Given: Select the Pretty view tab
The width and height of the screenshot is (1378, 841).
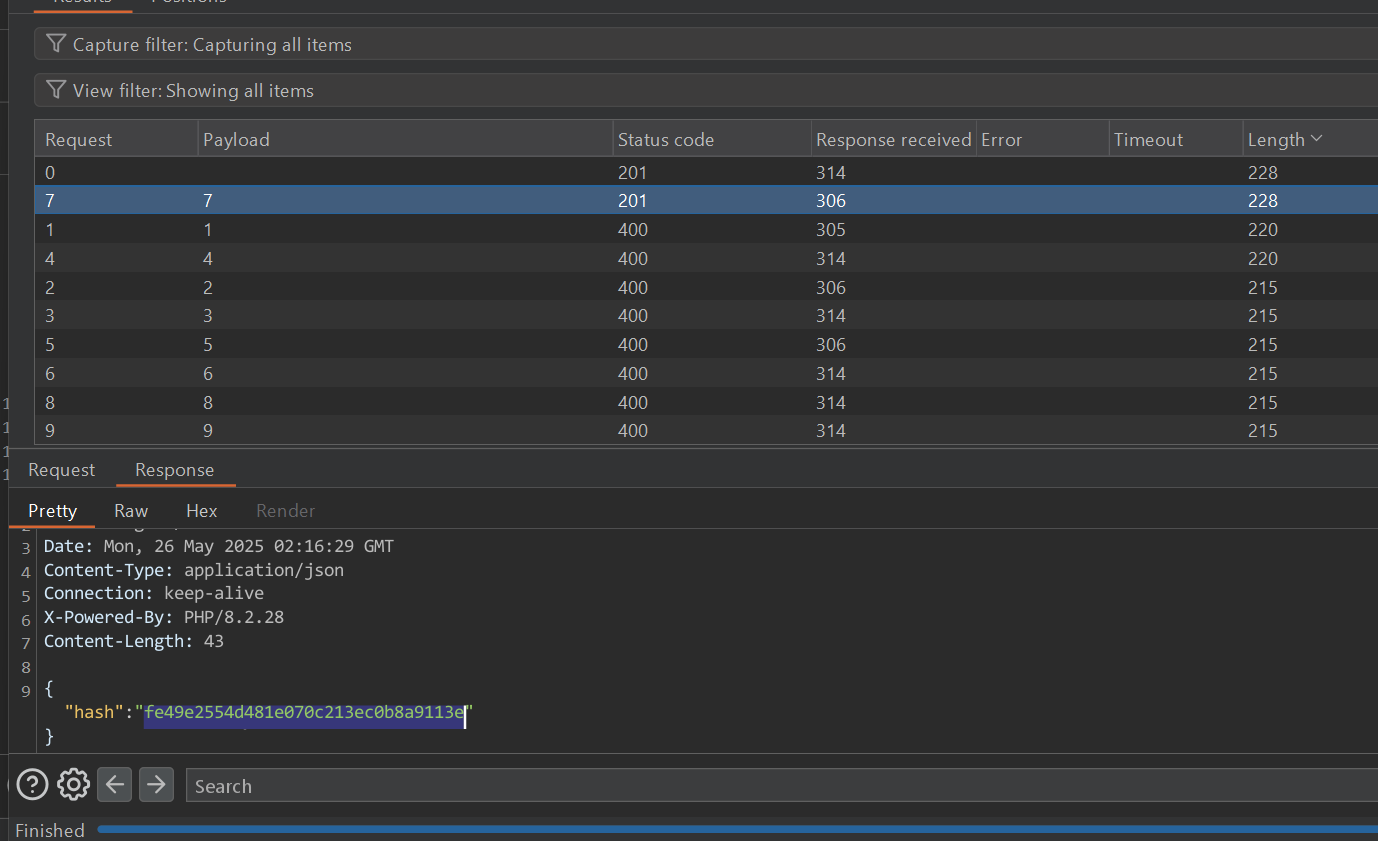Looking at the screenshot, I should coord(52,511).
